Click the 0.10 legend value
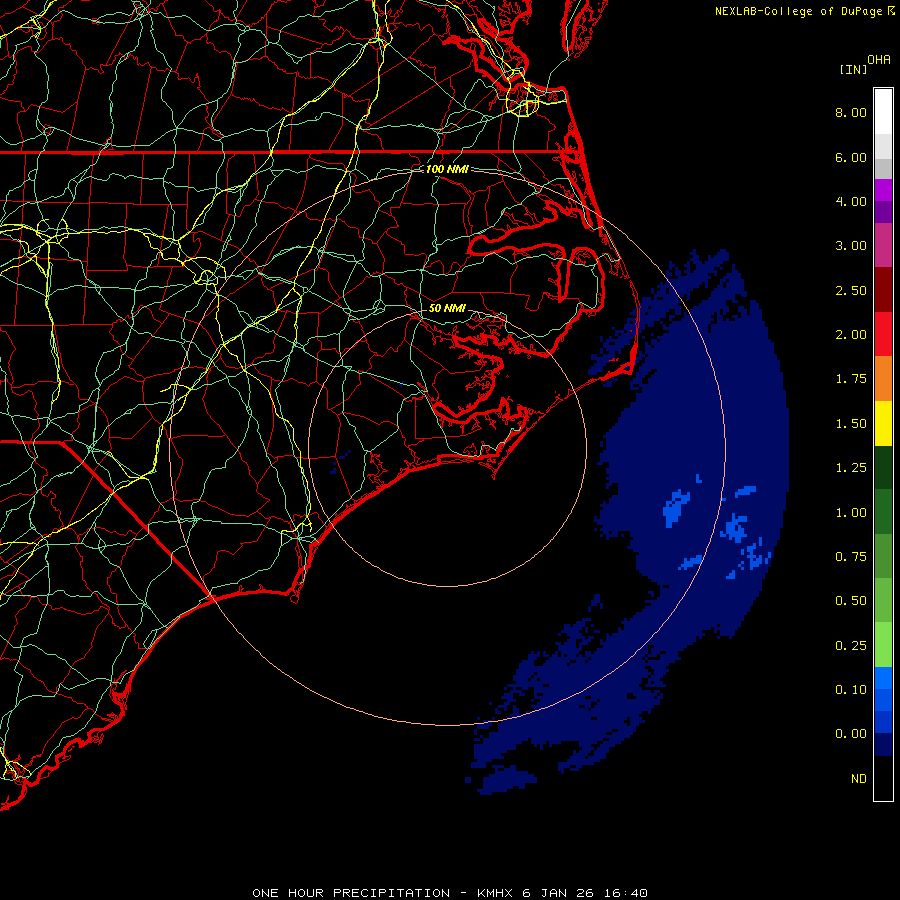Screen dimensions: 900x900 click(x=851, y=690)
